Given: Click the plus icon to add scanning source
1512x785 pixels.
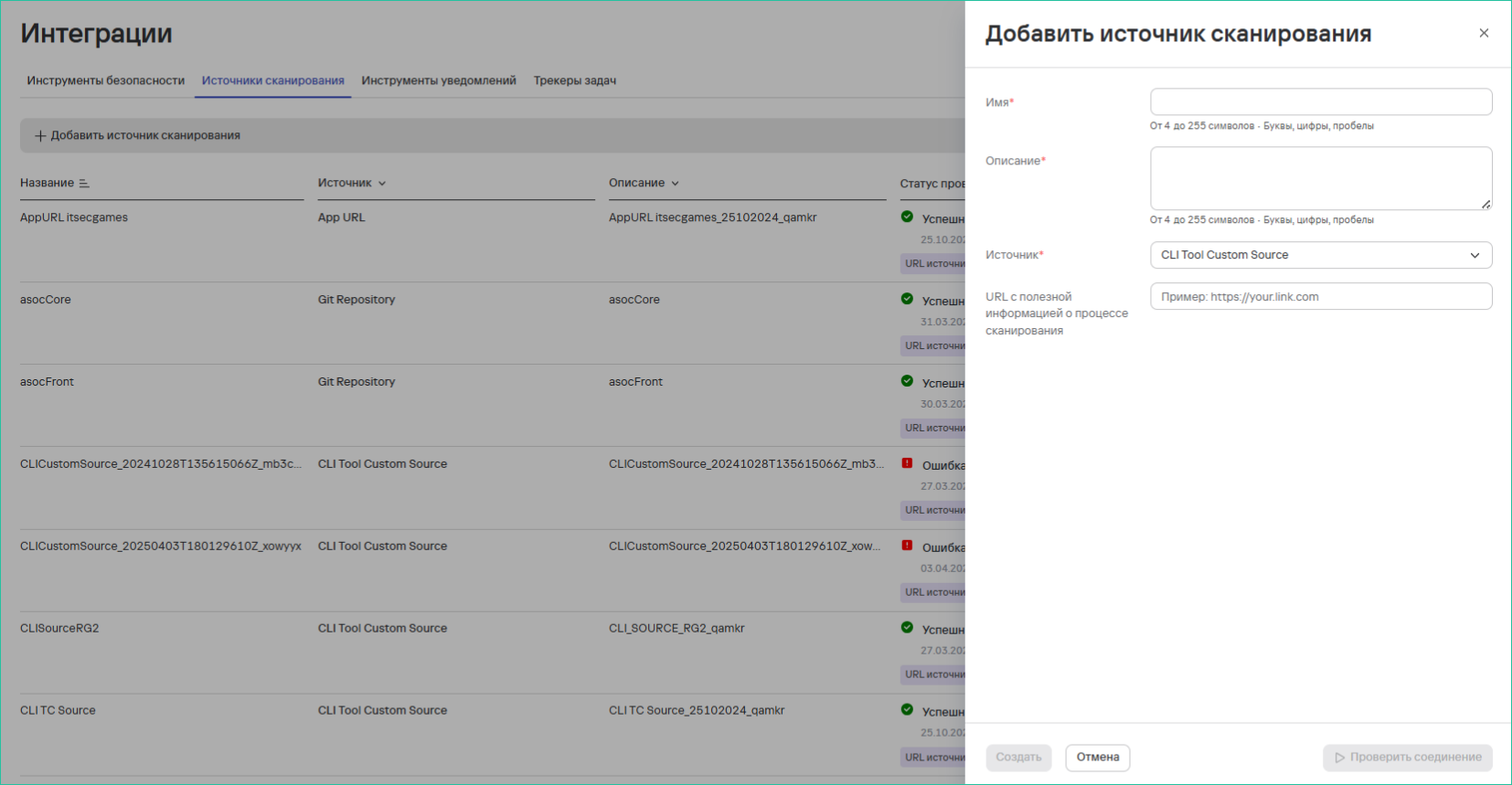Looking at the screenshot, I should pyautogui.click(x=40, y=136).
